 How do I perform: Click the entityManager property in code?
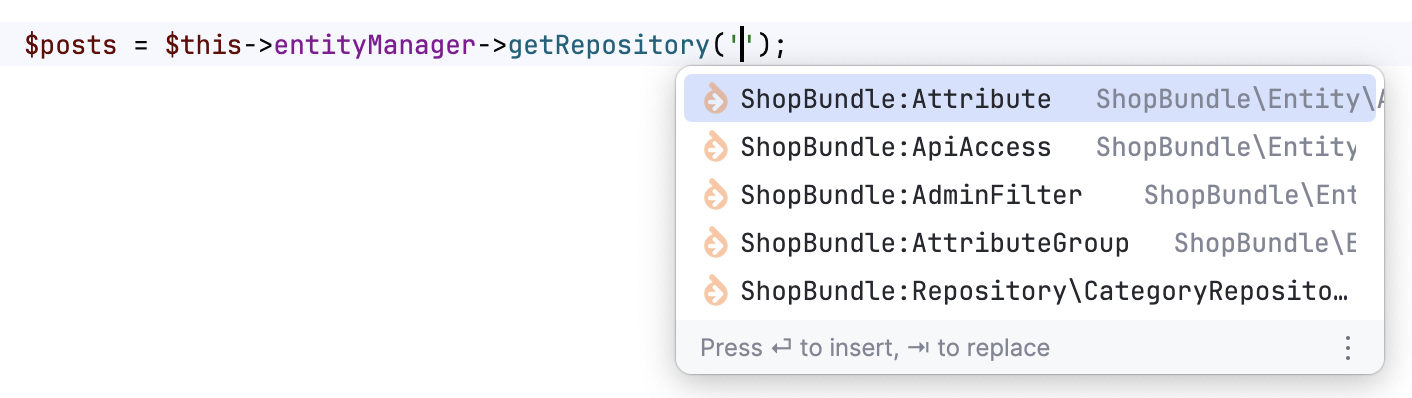(374, 46)
